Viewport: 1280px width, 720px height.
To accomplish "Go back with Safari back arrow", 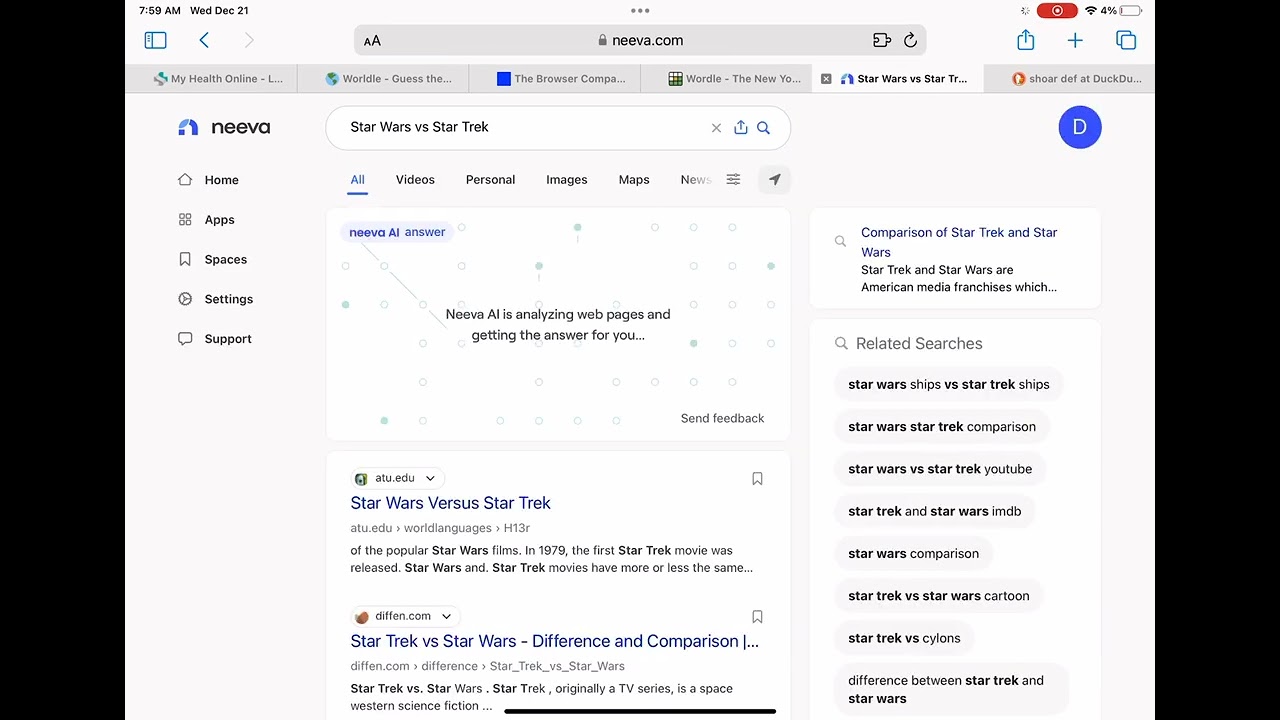I will 204,40.
